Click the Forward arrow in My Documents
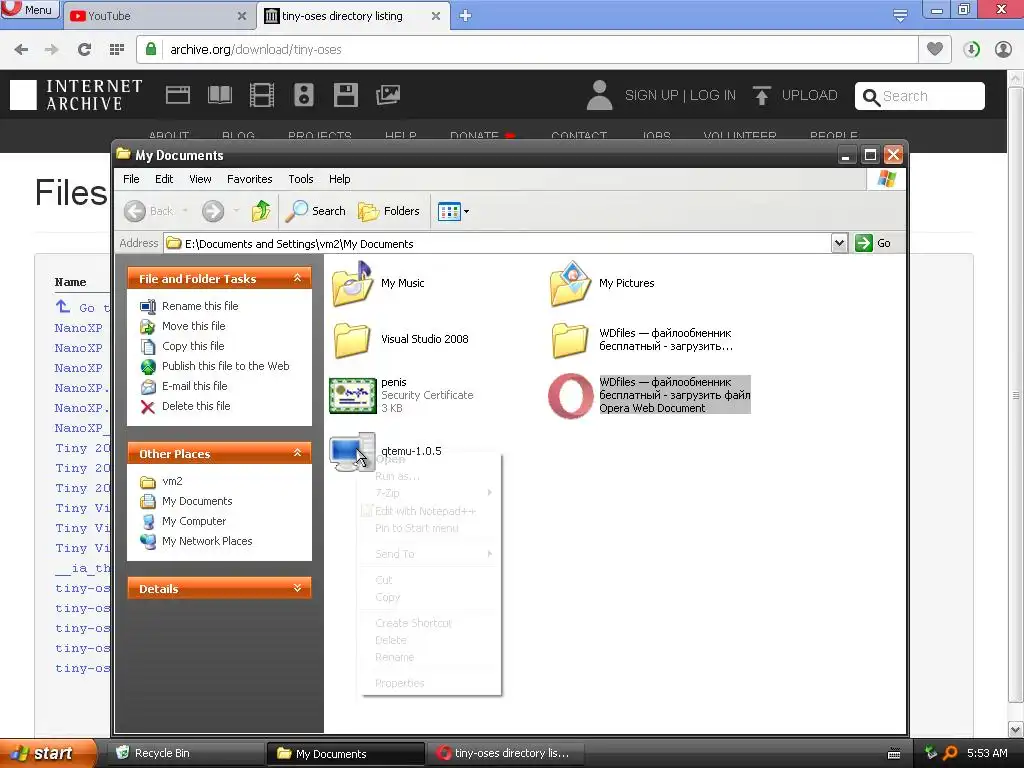Screen dimensions: 1024x768 coord(213,211)
